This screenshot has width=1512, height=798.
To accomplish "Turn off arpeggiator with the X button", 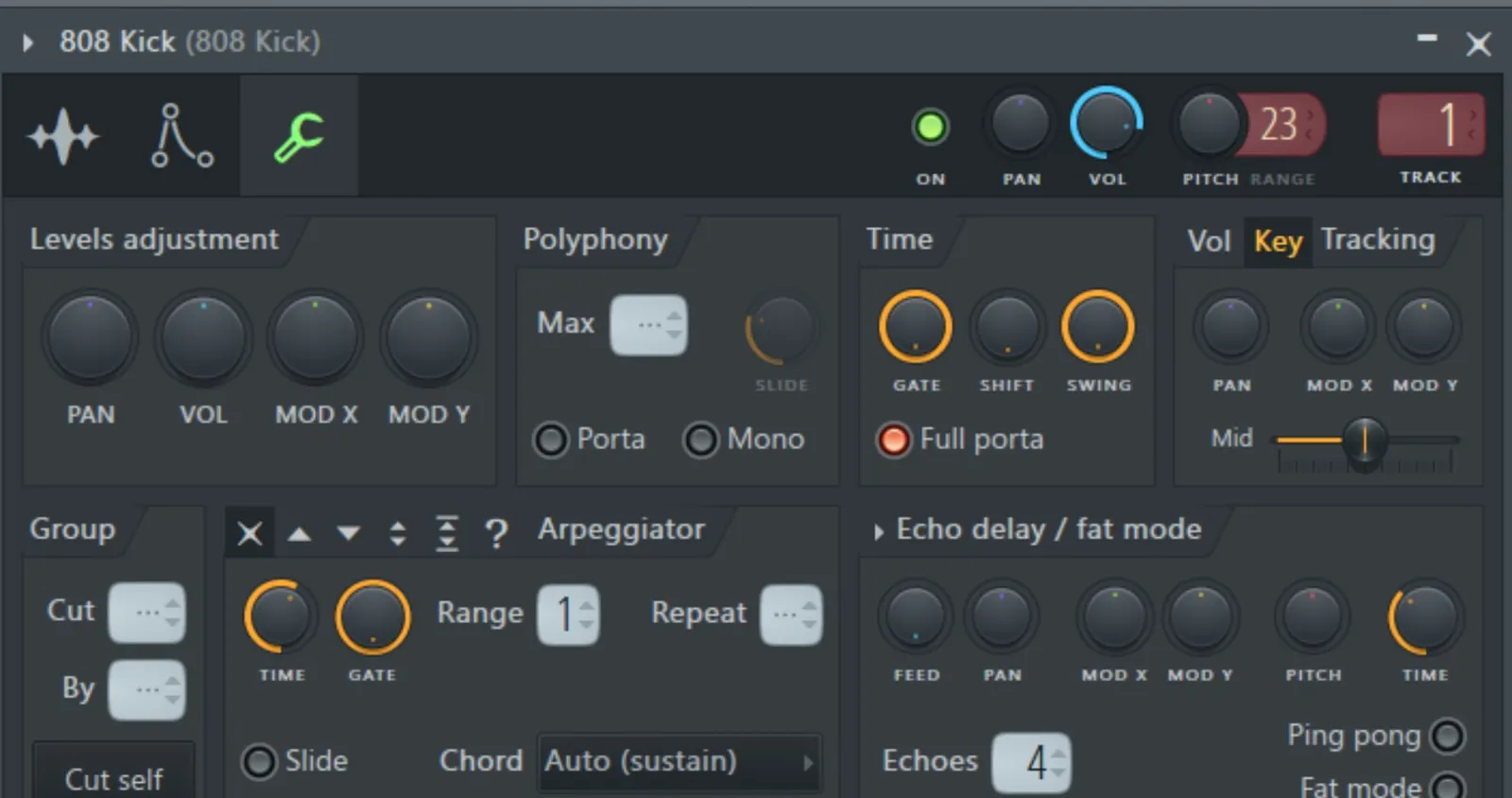I will pyautogui.click(x=249, y=533).
